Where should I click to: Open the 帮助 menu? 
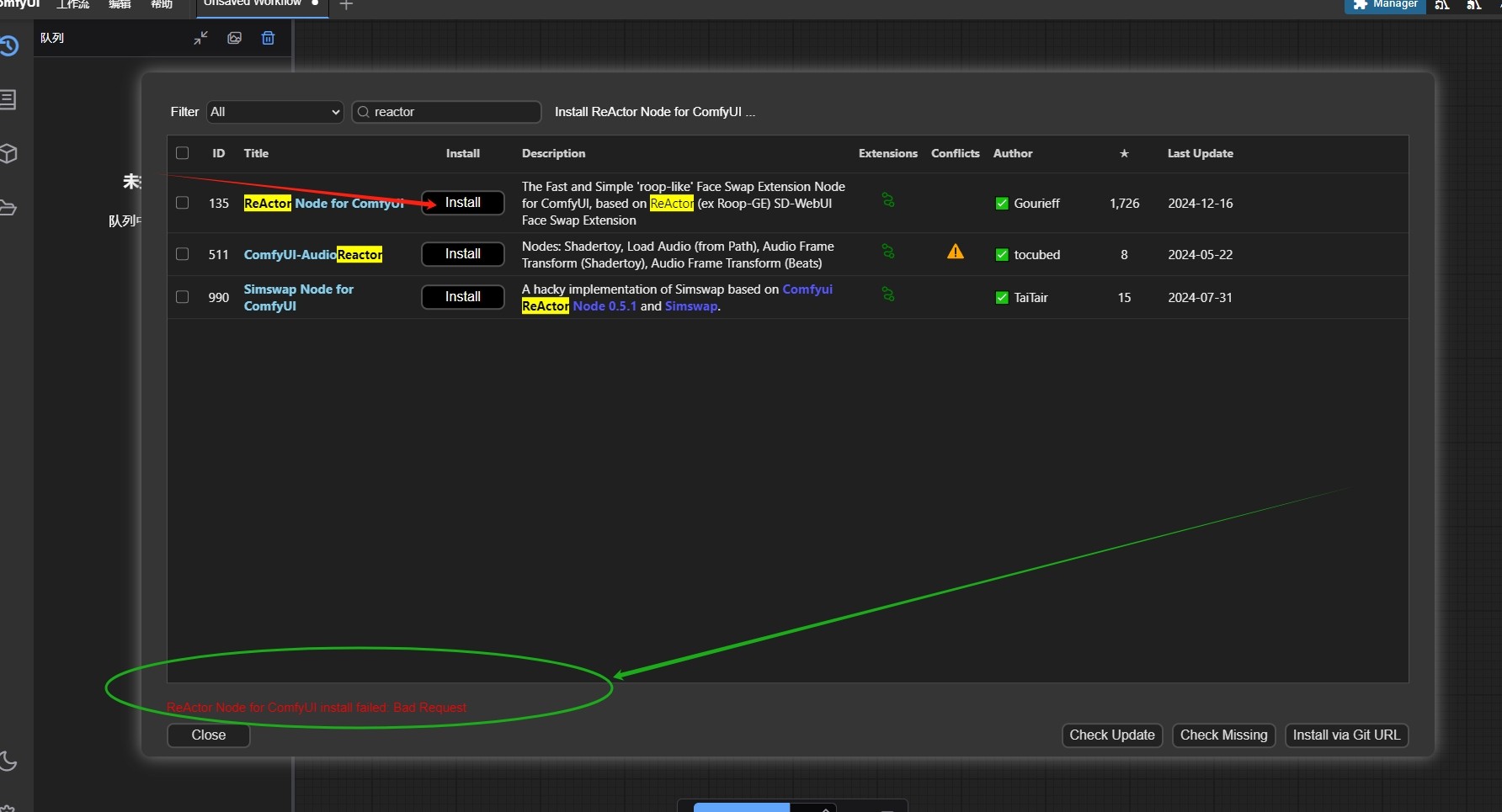(162, 4)
